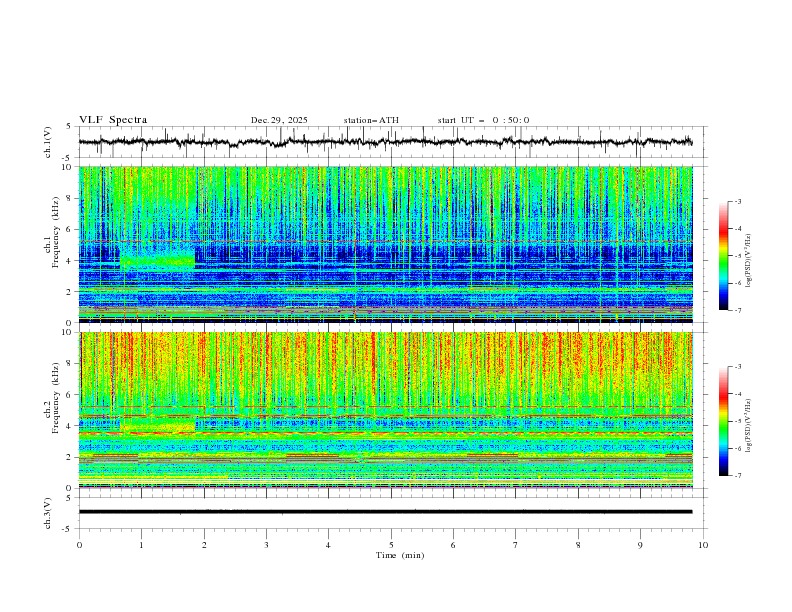Click the time axis tick label '10'
The image size is (792, 612).
[x=703, y=545]
